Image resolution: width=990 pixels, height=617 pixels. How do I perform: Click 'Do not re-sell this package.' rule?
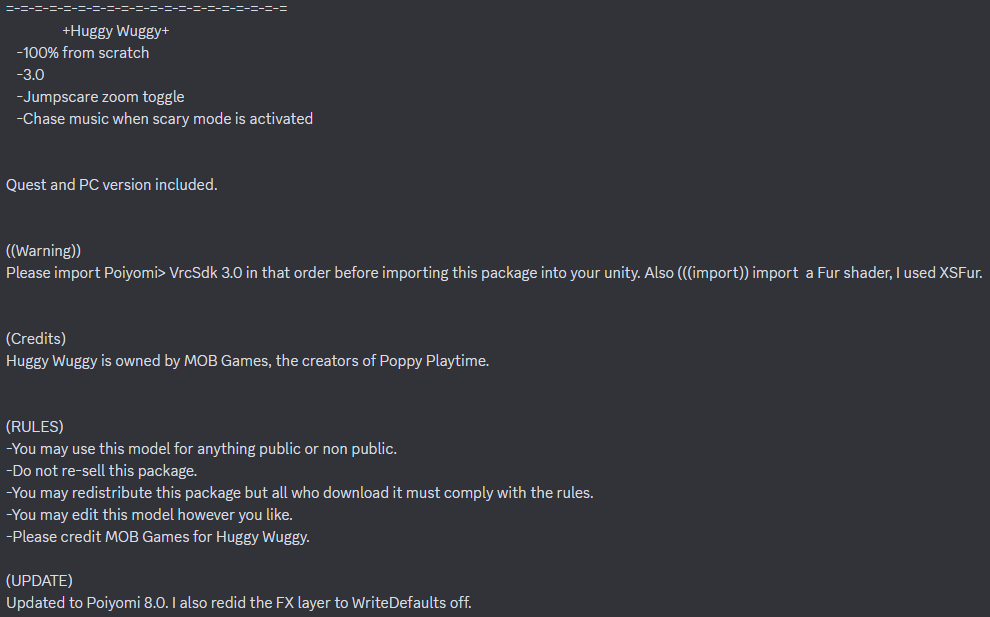click(102, 471)
